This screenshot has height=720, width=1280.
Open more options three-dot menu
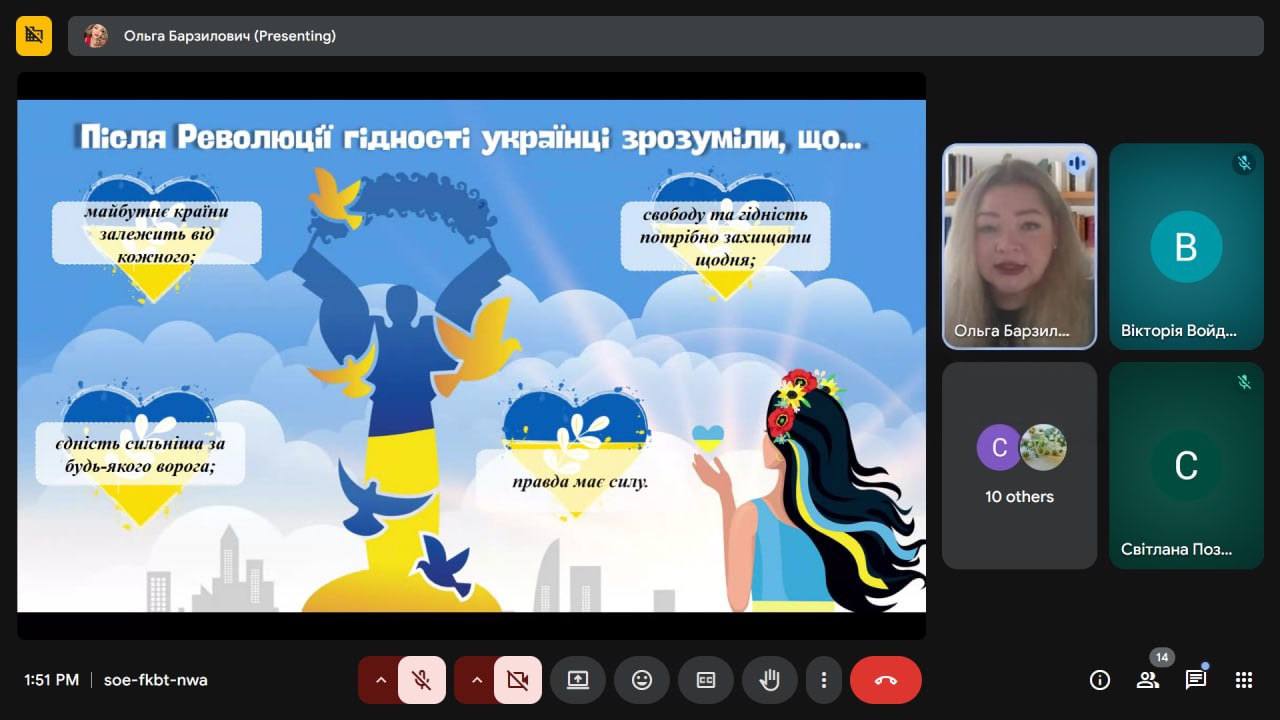tap(823, 680)
